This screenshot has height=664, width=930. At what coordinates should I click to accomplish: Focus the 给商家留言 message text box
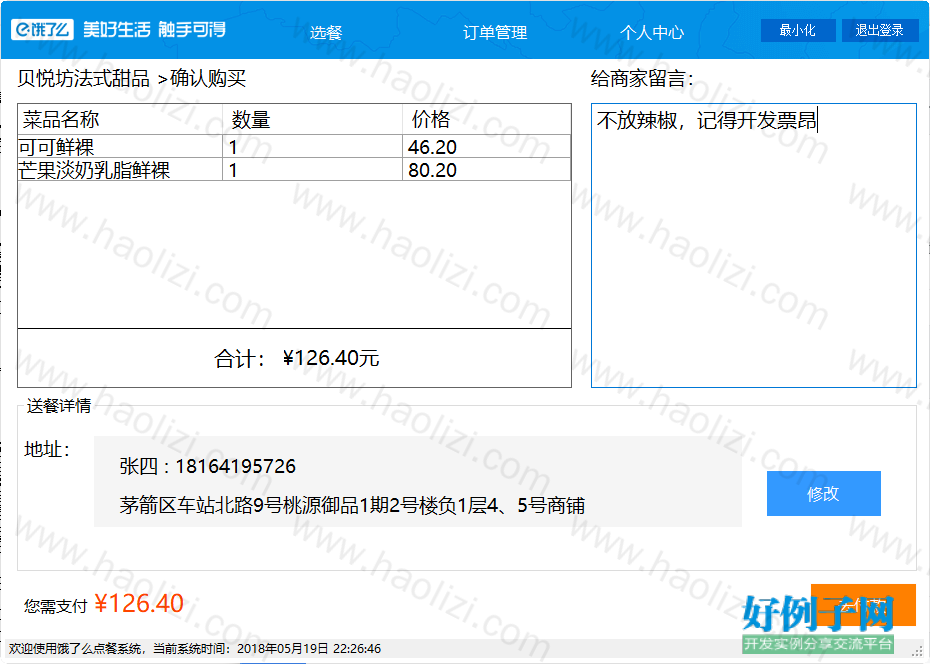coord(753,245)
